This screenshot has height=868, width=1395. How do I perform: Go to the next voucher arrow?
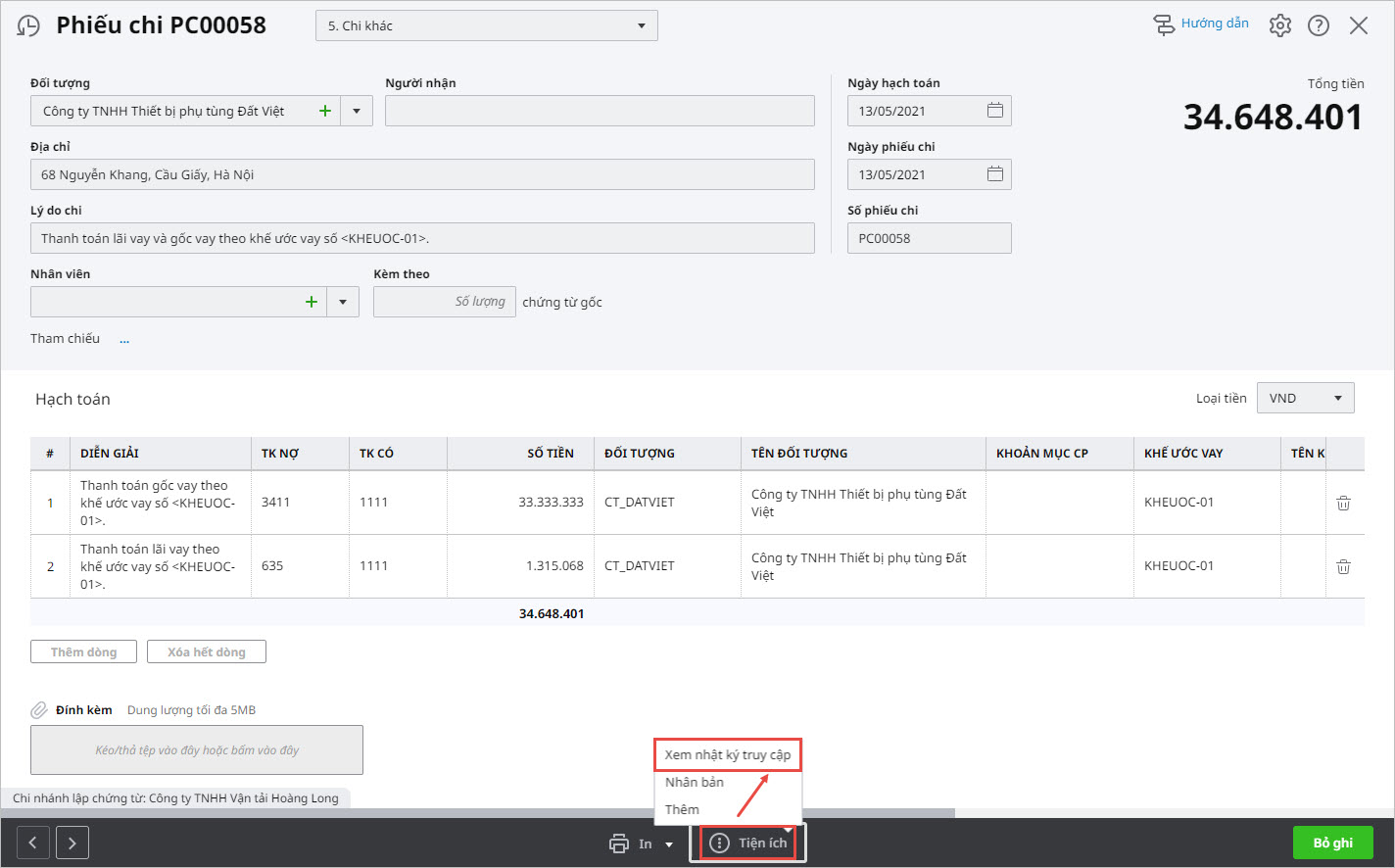click(72, 843)
